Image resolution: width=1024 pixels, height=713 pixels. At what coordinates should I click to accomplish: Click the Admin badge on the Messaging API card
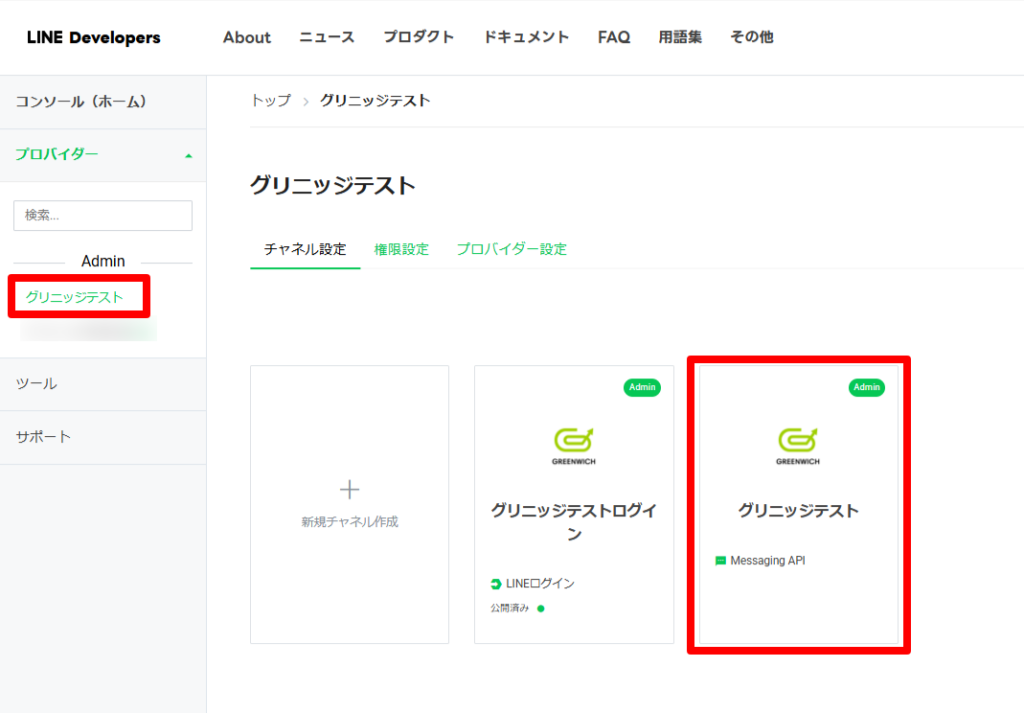click(867, 387)
